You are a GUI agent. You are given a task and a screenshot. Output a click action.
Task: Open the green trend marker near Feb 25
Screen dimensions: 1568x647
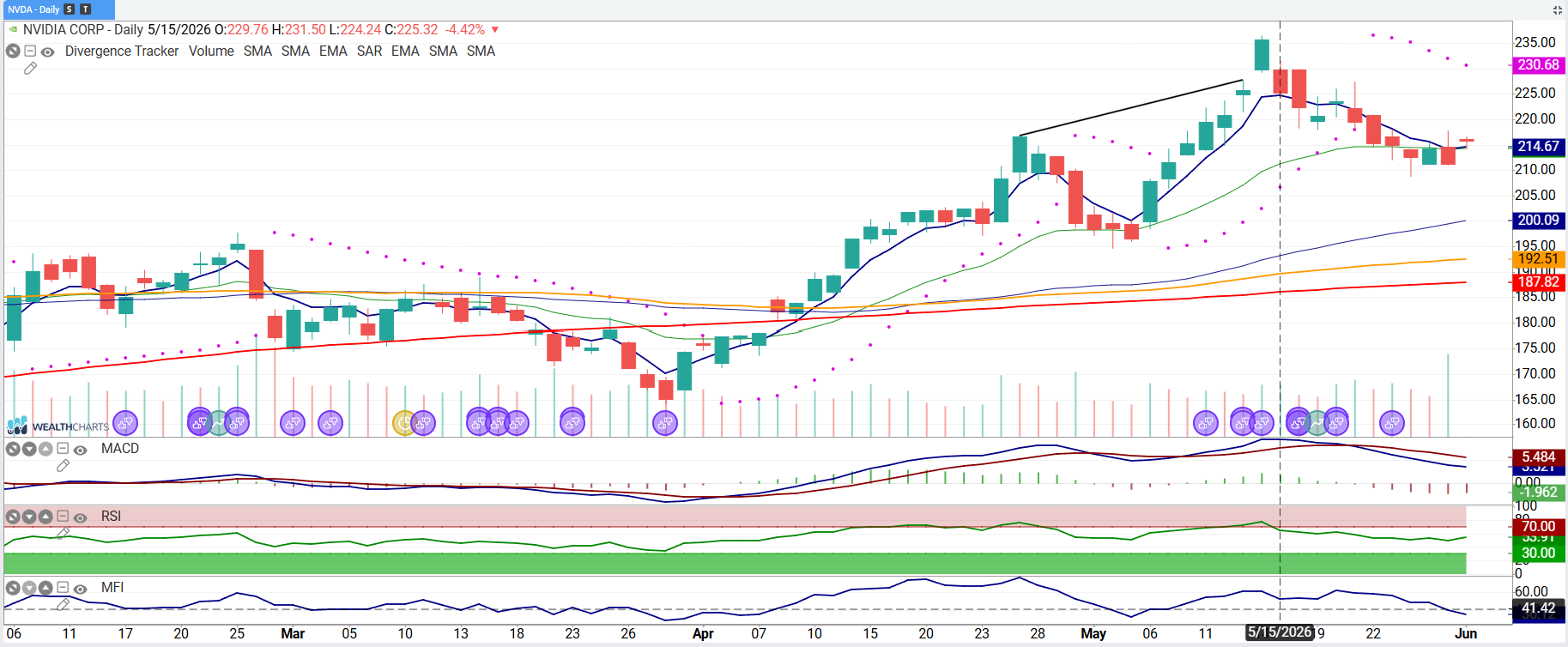[218, 423]
